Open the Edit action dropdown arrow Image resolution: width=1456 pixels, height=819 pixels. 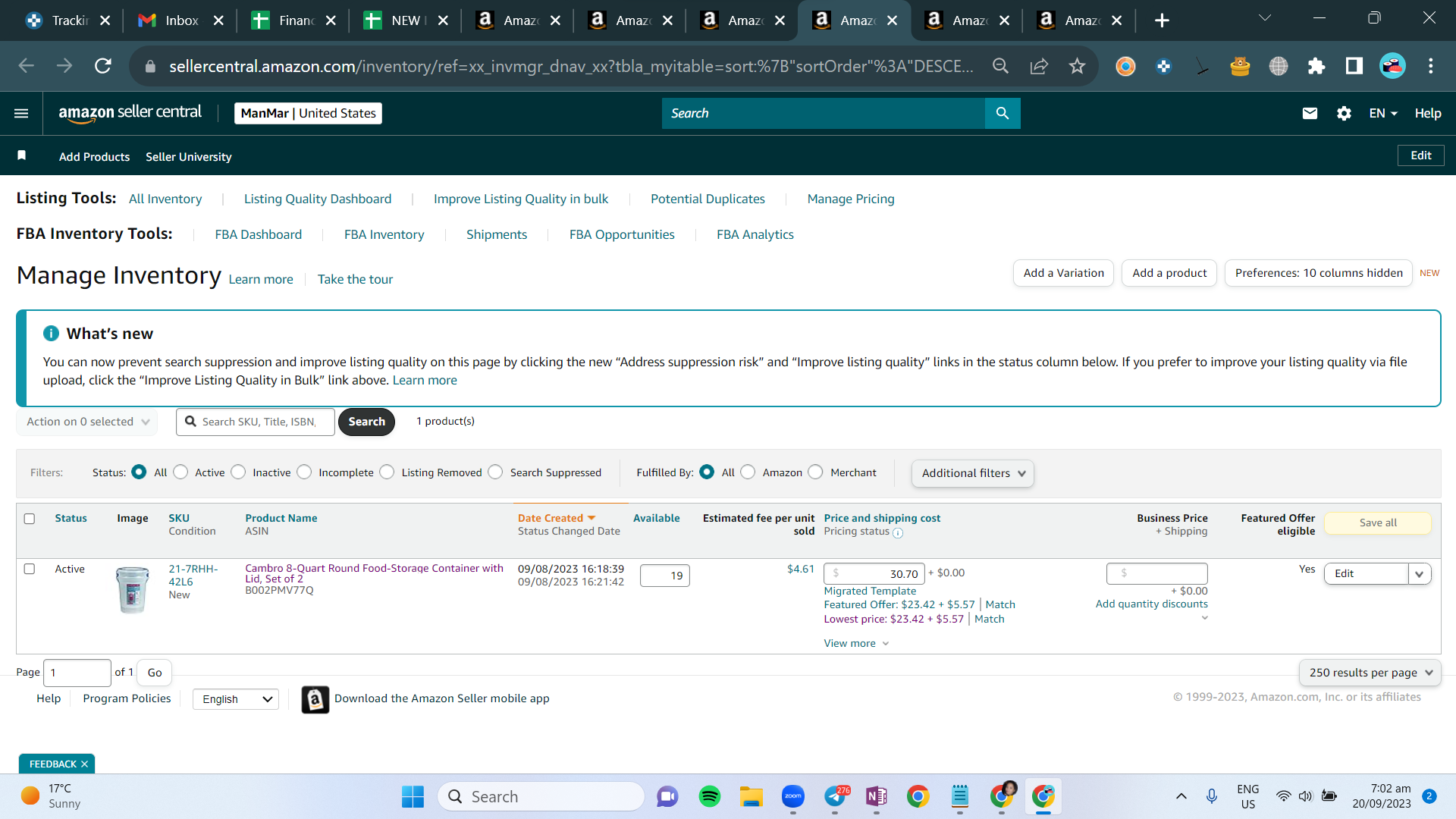[1419, 573]
